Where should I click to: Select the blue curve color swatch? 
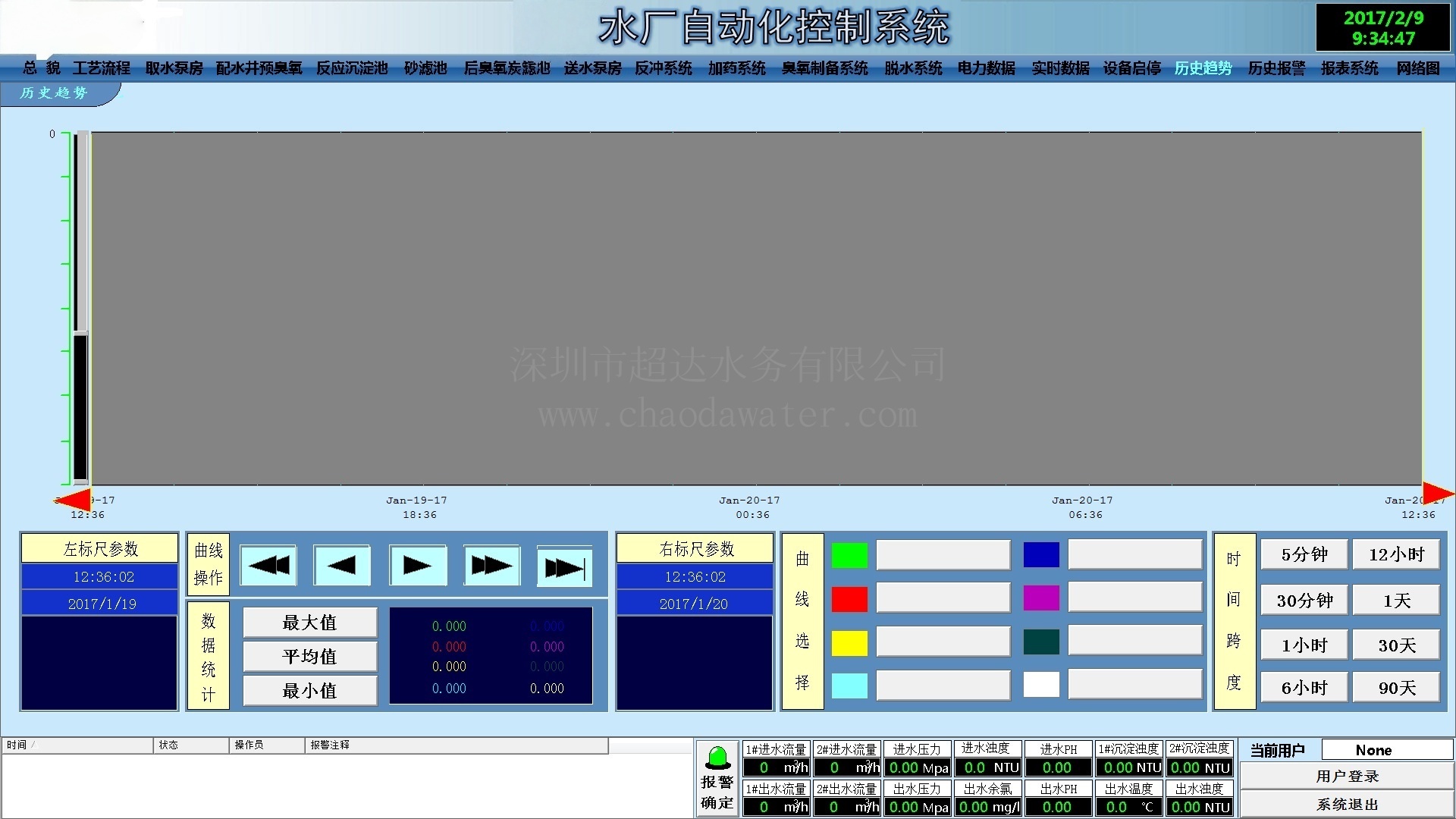(x=1042, y=554)
